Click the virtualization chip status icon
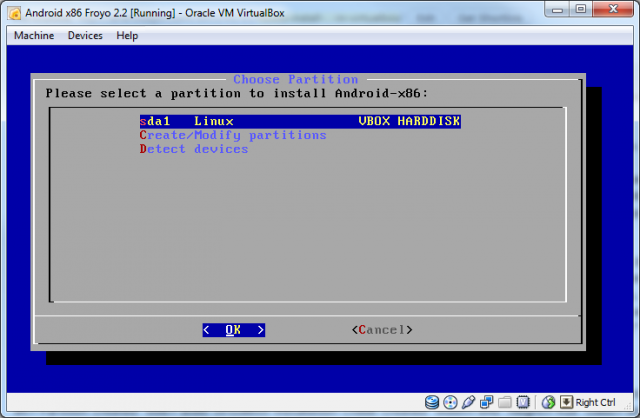The width and height of the screenshot is (640, 418). pos(523,402)
